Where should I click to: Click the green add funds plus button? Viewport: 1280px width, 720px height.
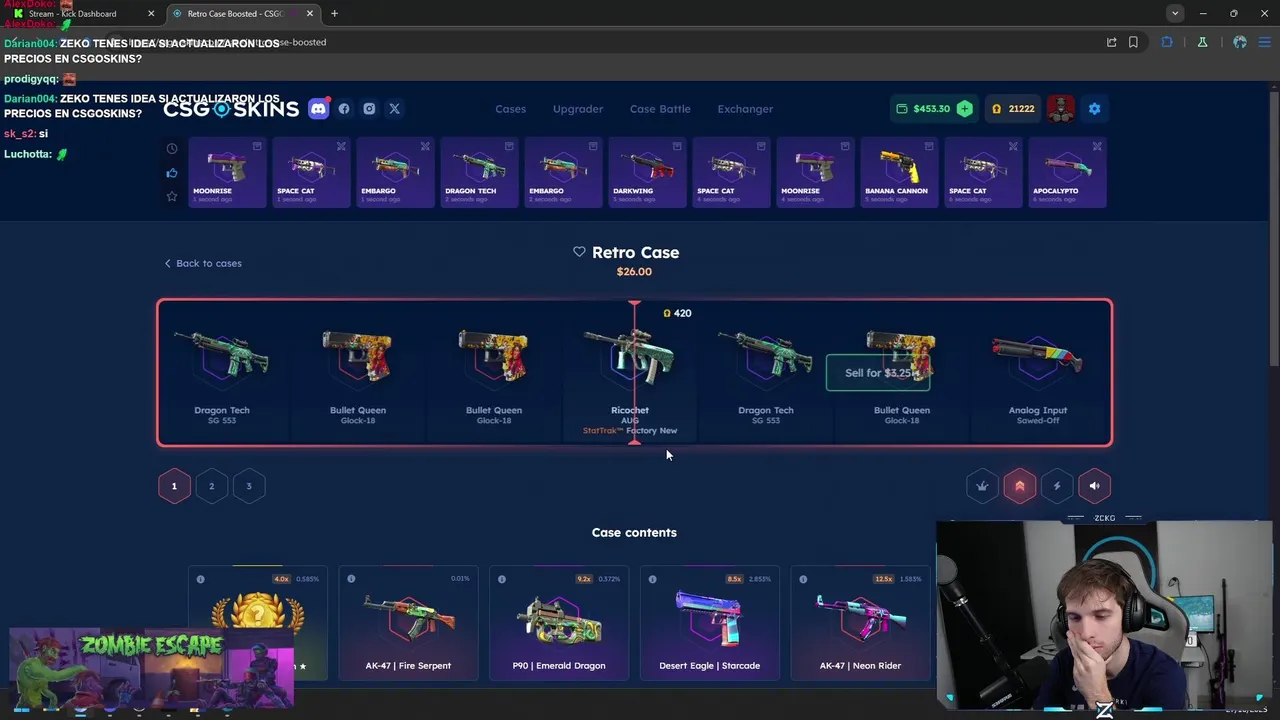(964, 109)
